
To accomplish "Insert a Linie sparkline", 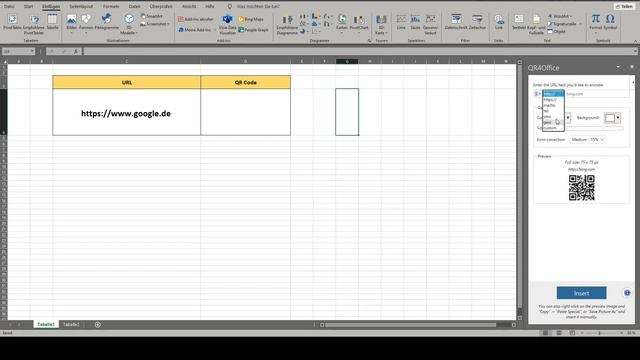I will tap(401, 22).
